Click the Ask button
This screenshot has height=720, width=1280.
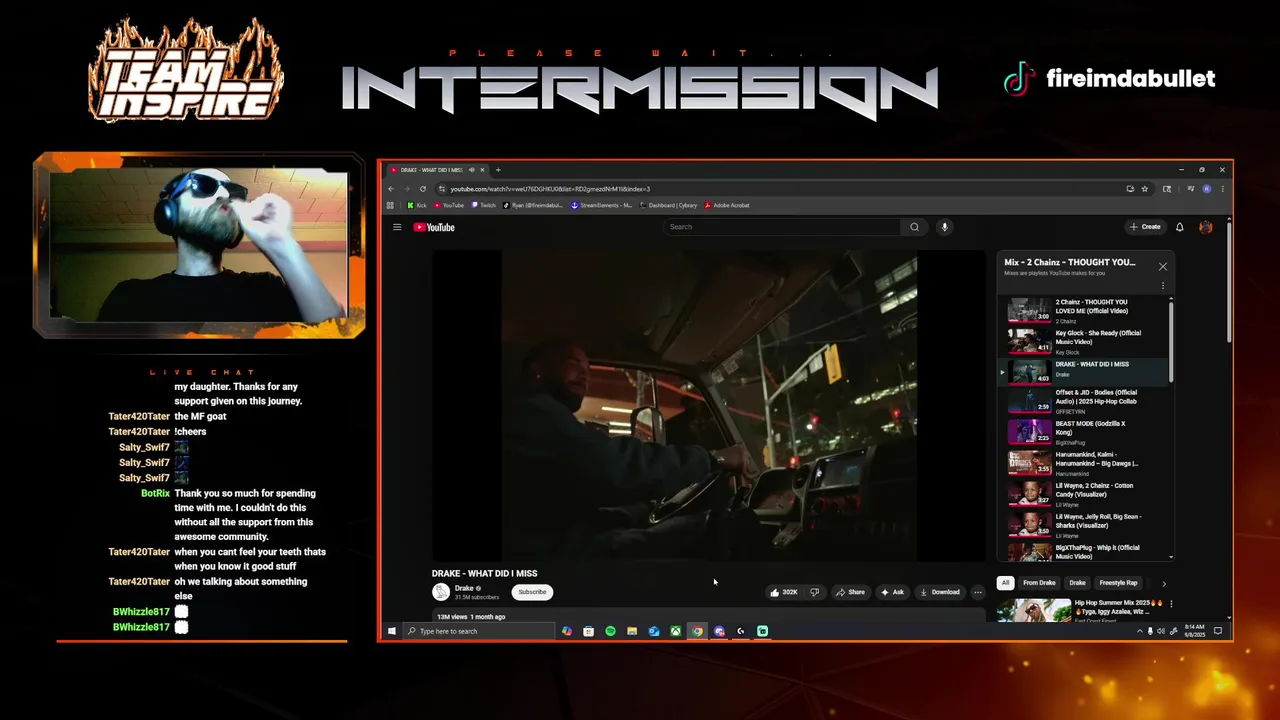pos(892,592)
